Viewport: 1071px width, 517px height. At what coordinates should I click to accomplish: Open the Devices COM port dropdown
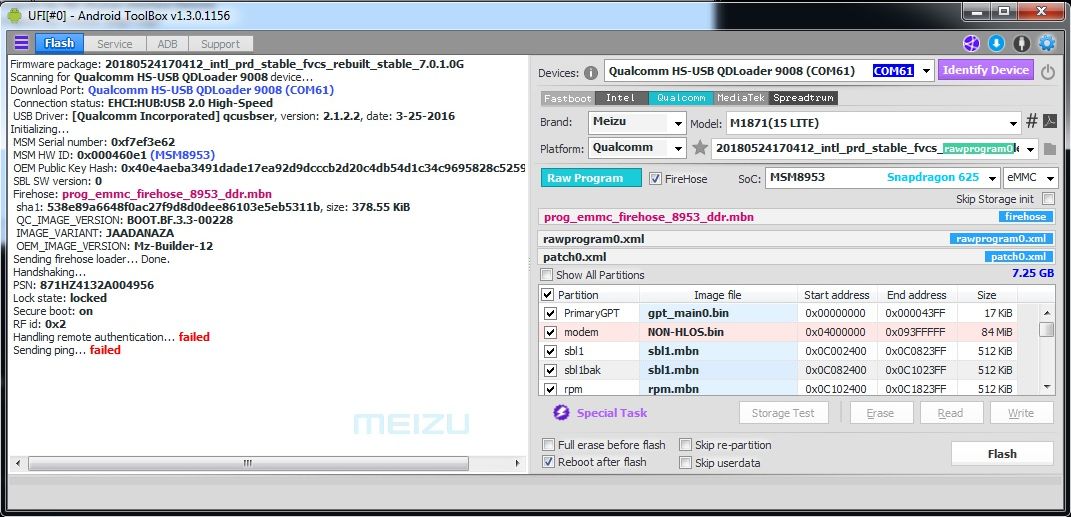tap(926, 71)
